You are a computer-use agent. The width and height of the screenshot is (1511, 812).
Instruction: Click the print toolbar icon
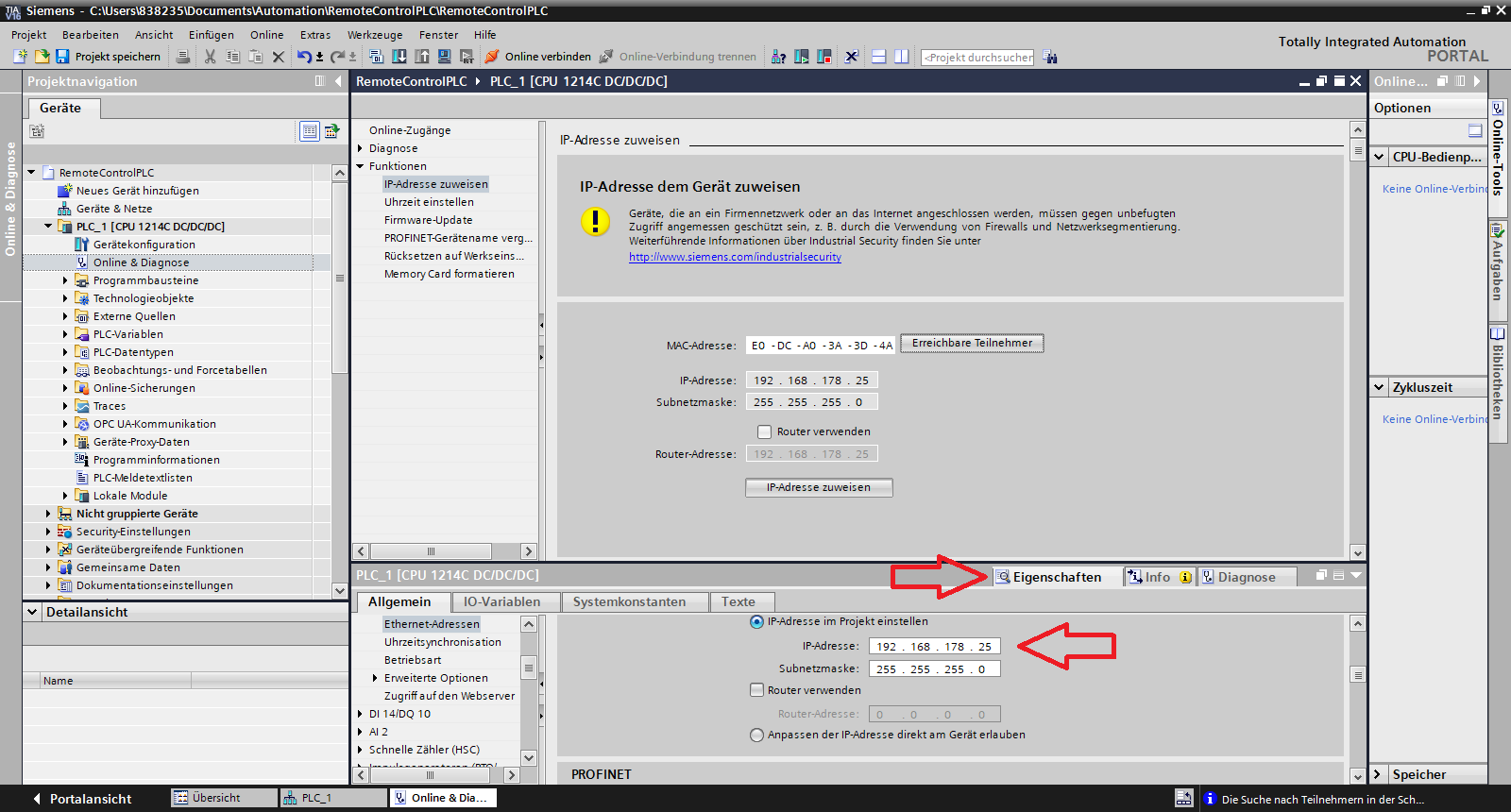(183, 57)
